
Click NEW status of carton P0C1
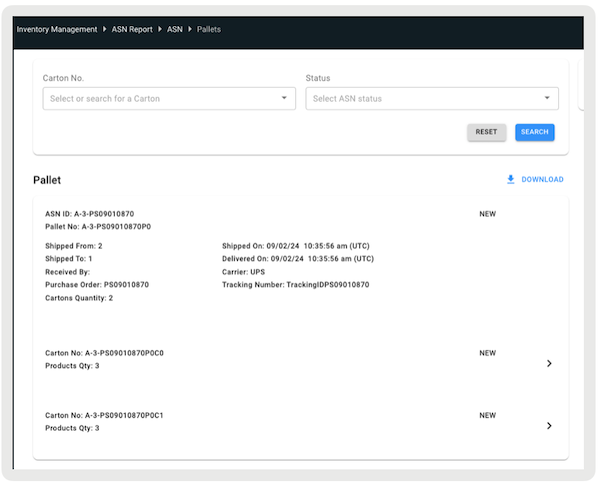tap(488, 416)
